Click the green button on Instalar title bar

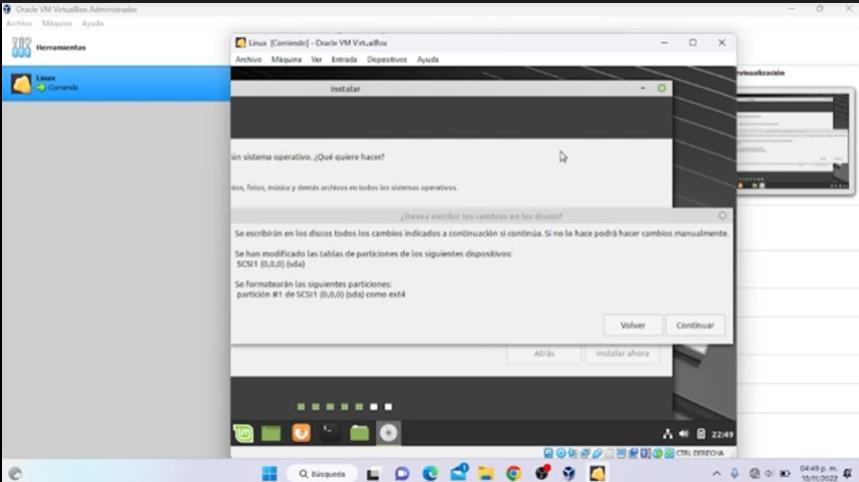tap(662, 88)
